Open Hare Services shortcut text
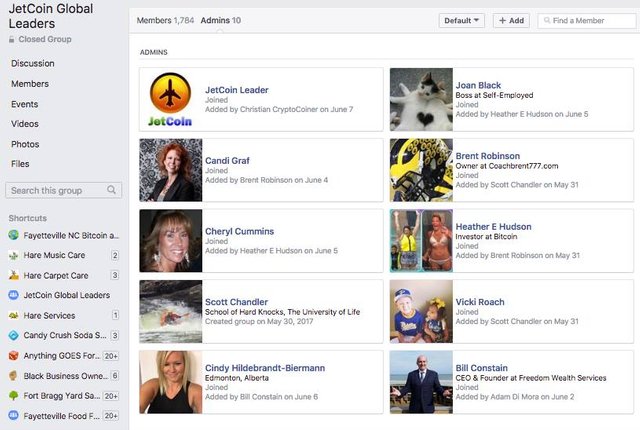This screenshot has height=430, width=640. (49, 316)
